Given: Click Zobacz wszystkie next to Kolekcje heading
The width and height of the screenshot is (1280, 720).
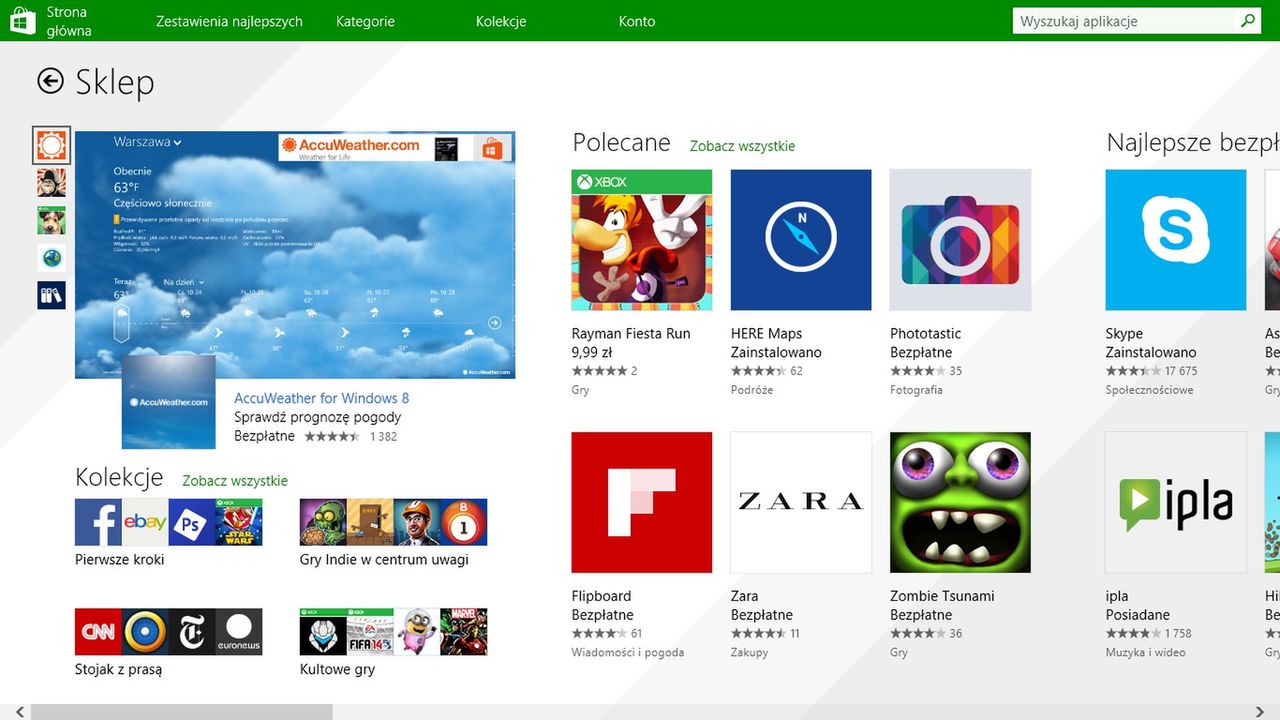Looking at the screenshot, I should click(x=235, y=481).
